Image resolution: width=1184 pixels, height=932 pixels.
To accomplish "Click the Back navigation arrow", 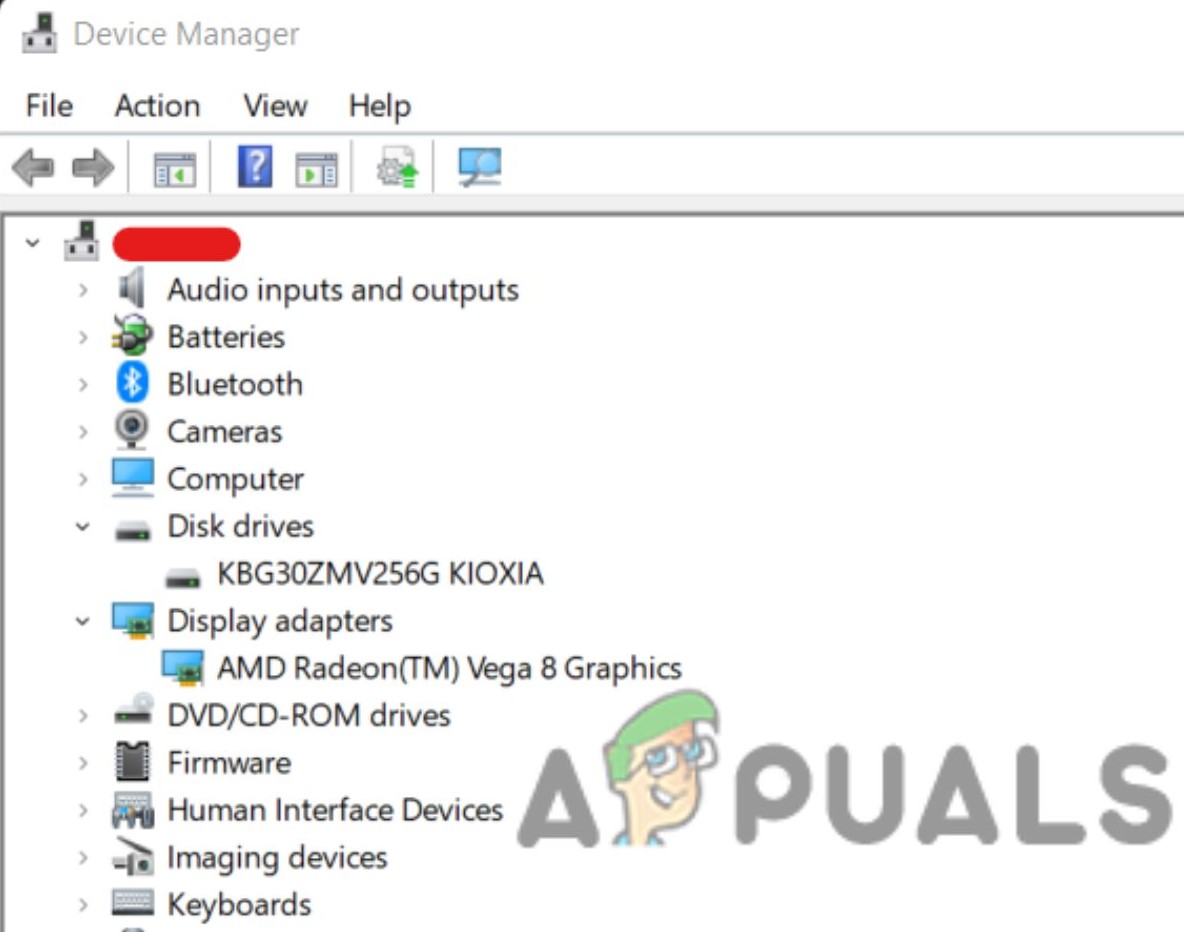I will [x=35, y=167].
